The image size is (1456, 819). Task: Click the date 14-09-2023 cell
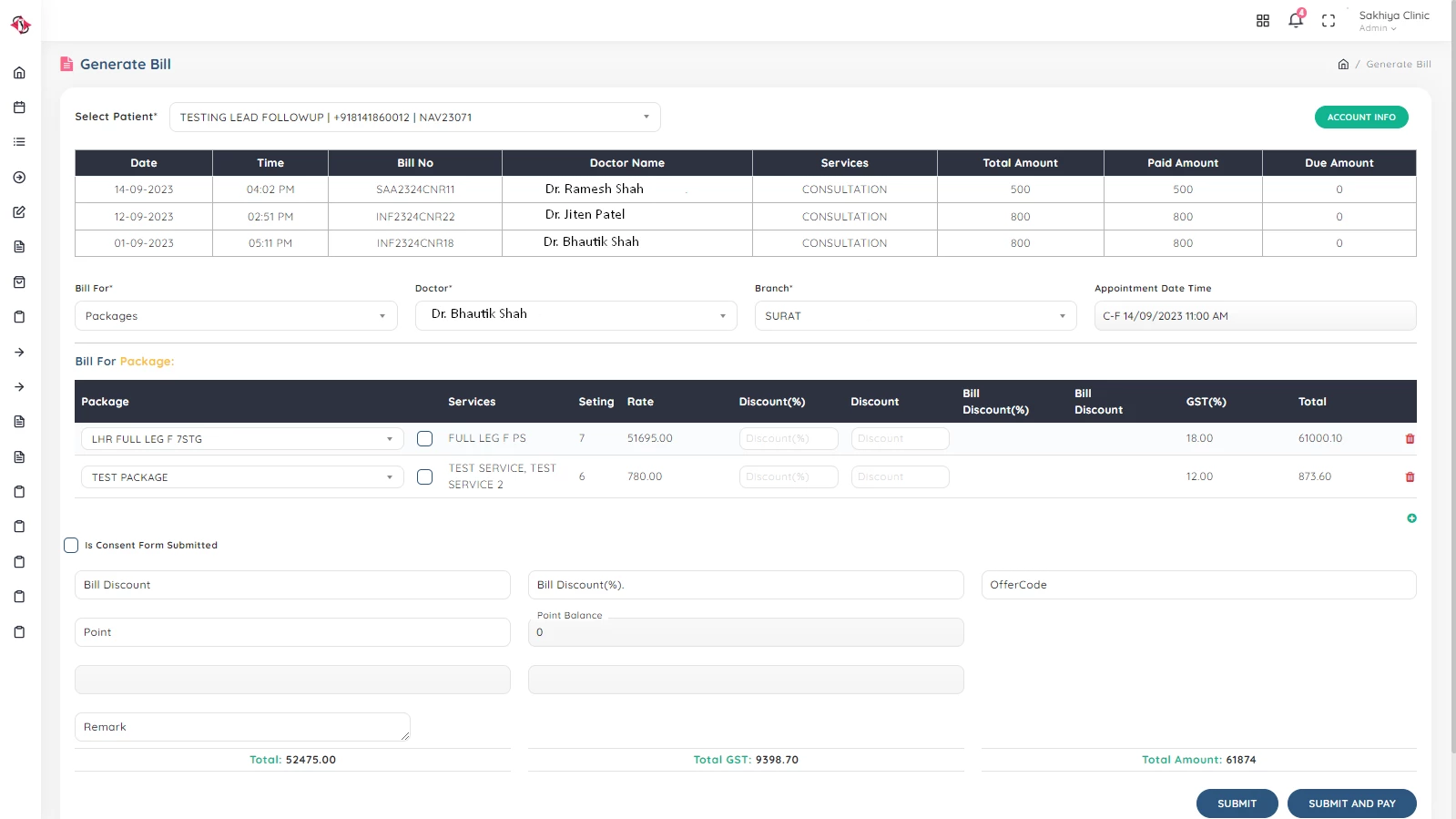pos(144,189)
